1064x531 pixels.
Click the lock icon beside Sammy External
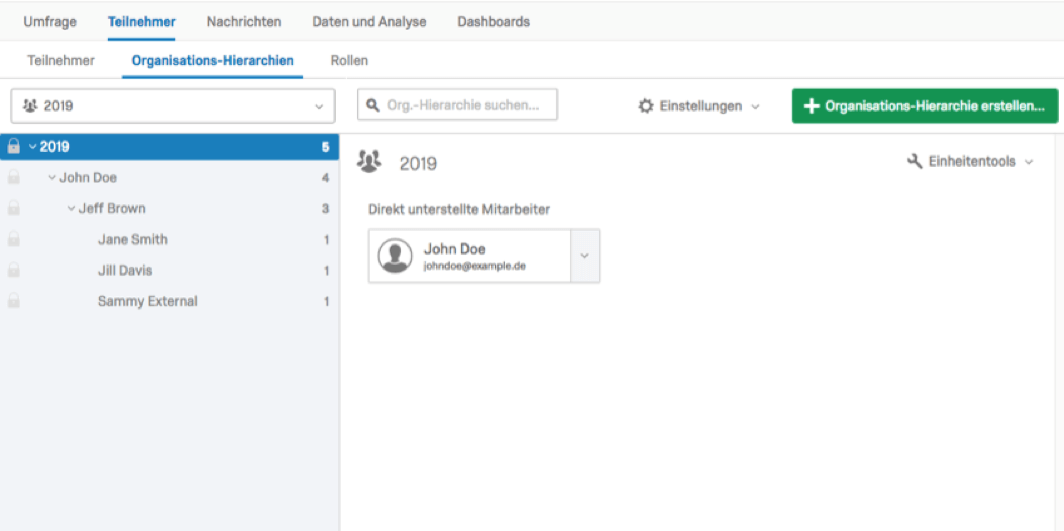point(13,301)
